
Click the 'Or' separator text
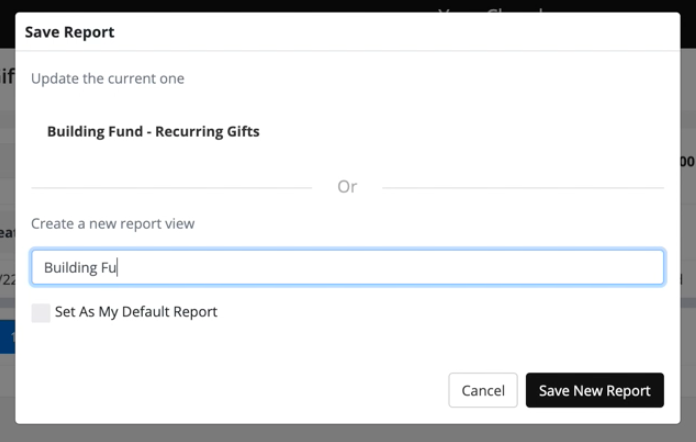(347, 187)
